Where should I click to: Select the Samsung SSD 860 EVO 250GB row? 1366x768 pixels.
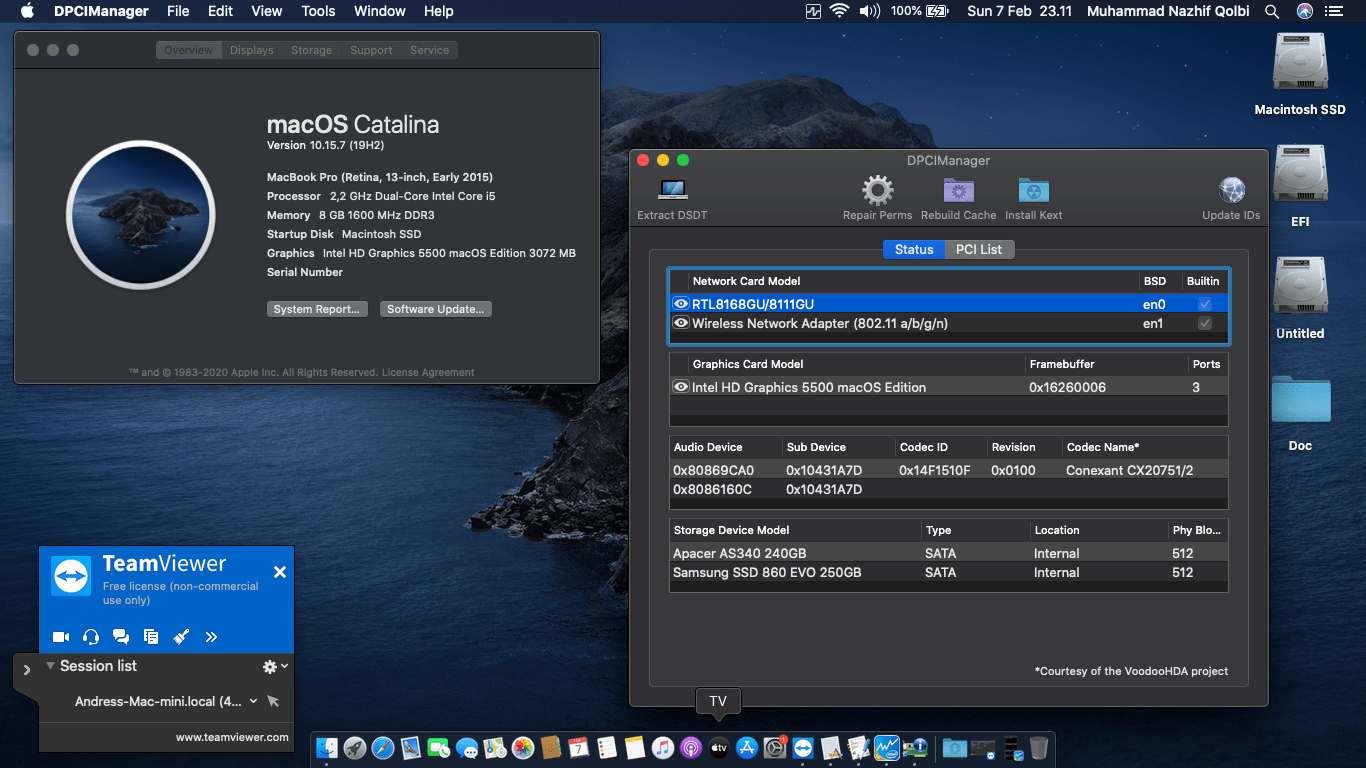click(x=948, y=572)
